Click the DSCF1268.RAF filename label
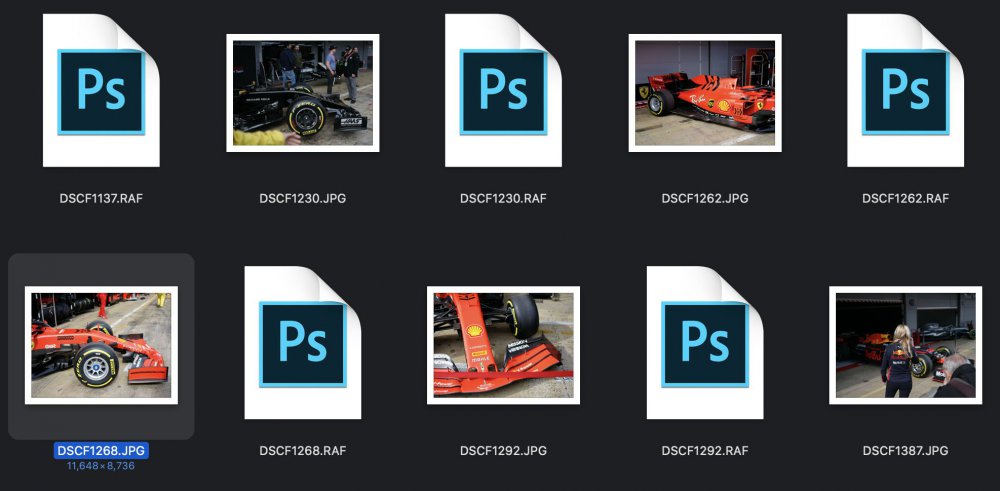Screen dimensions: 1000x491 [302, 451]
